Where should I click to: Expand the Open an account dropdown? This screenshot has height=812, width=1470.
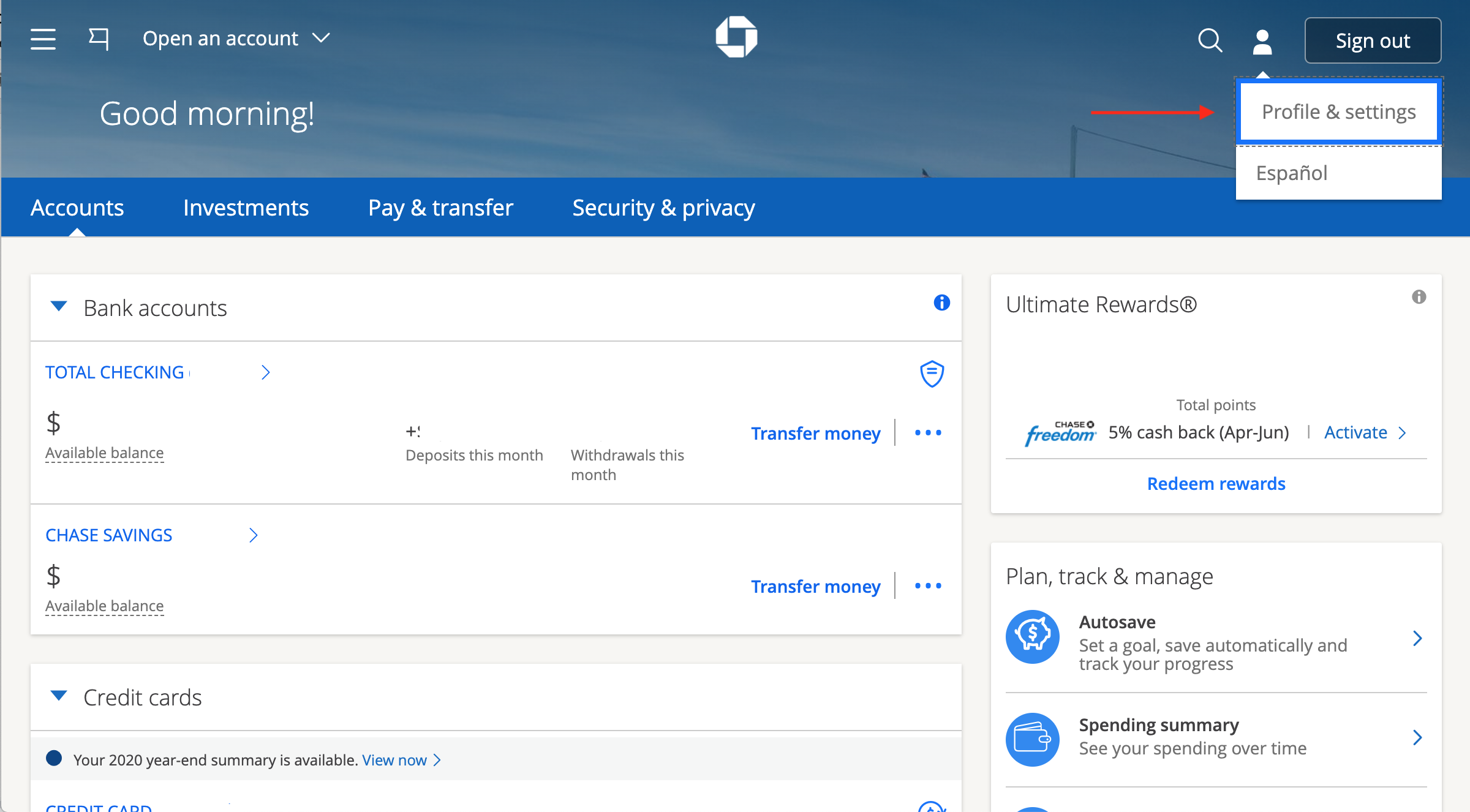pyautogui.click(x=236, y=38)
